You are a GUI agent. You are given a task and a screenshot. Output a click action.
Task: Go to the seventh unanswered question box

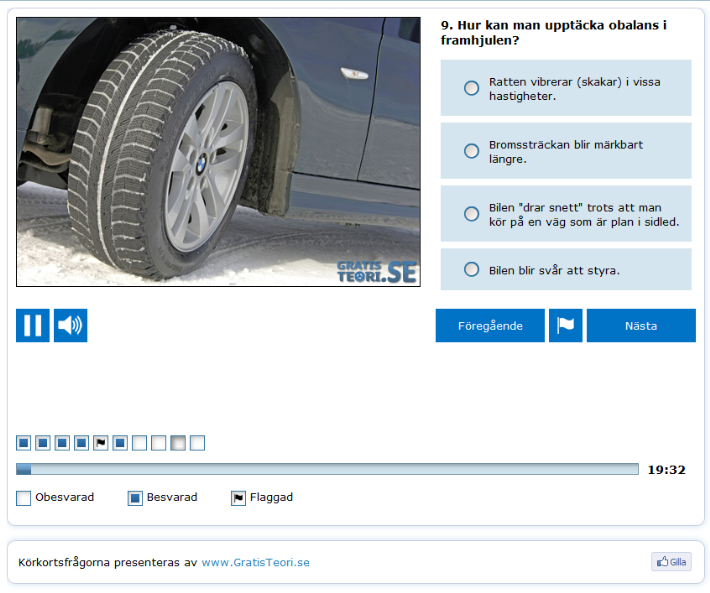[139, 443]
